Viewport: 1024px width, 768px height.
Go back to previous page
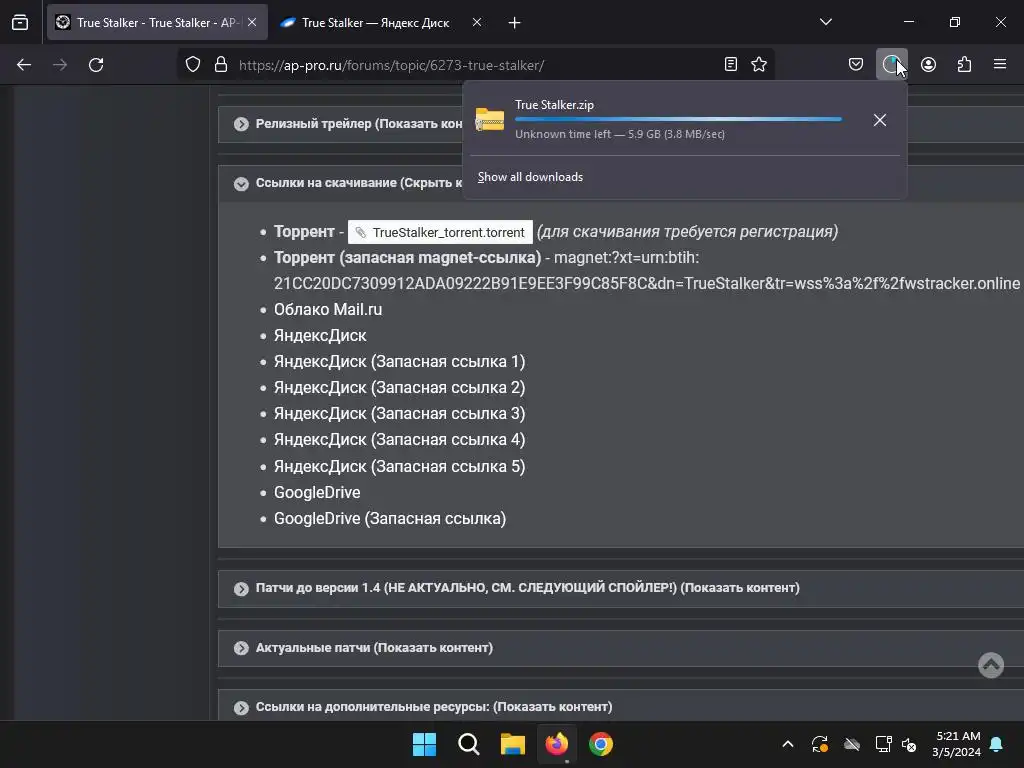pyautogui.click(x=24, y=65)
